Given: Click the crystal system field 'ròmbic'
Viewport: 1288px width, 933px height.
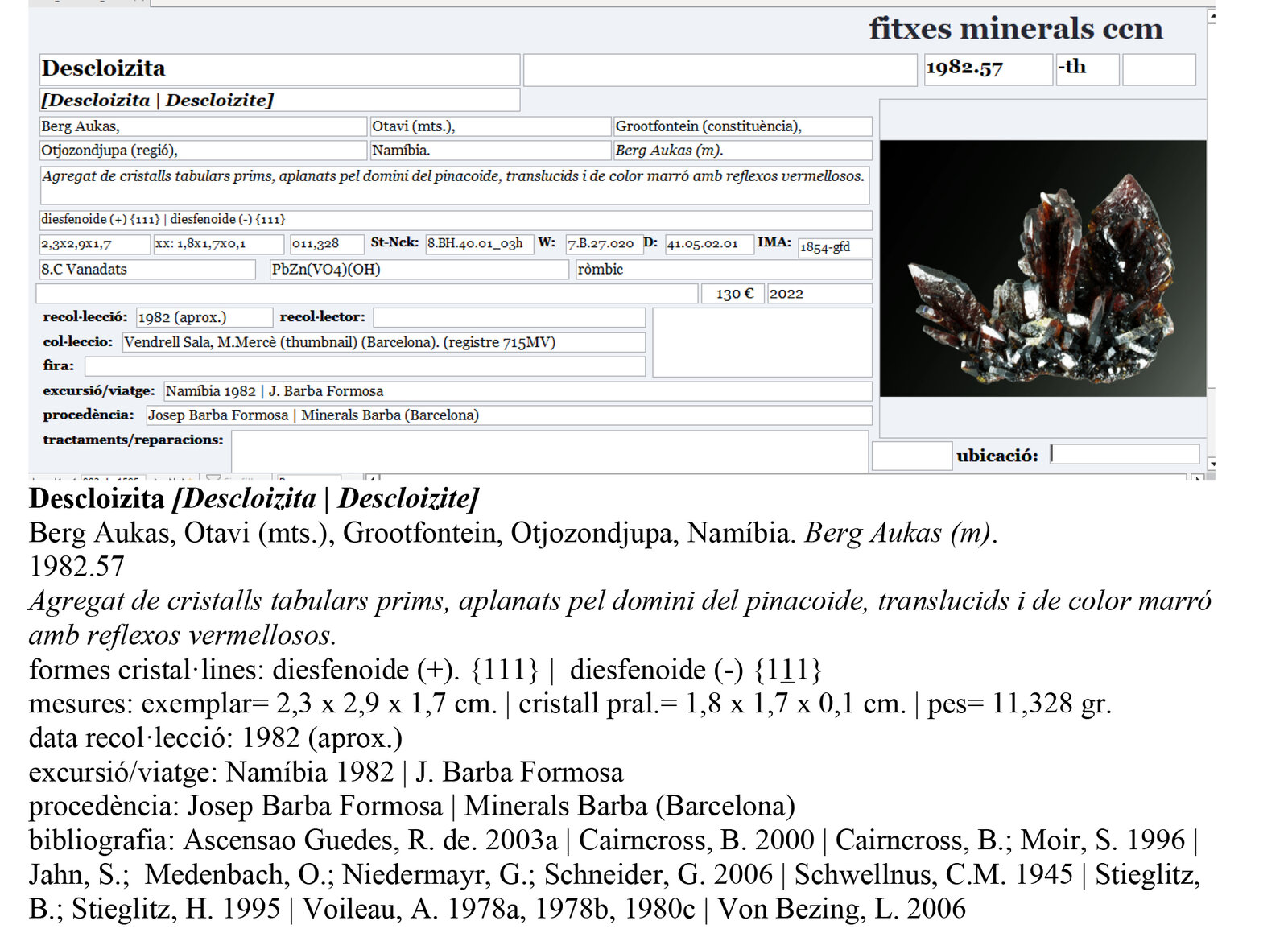Looking at the screenshot, I should click(724, 270).
